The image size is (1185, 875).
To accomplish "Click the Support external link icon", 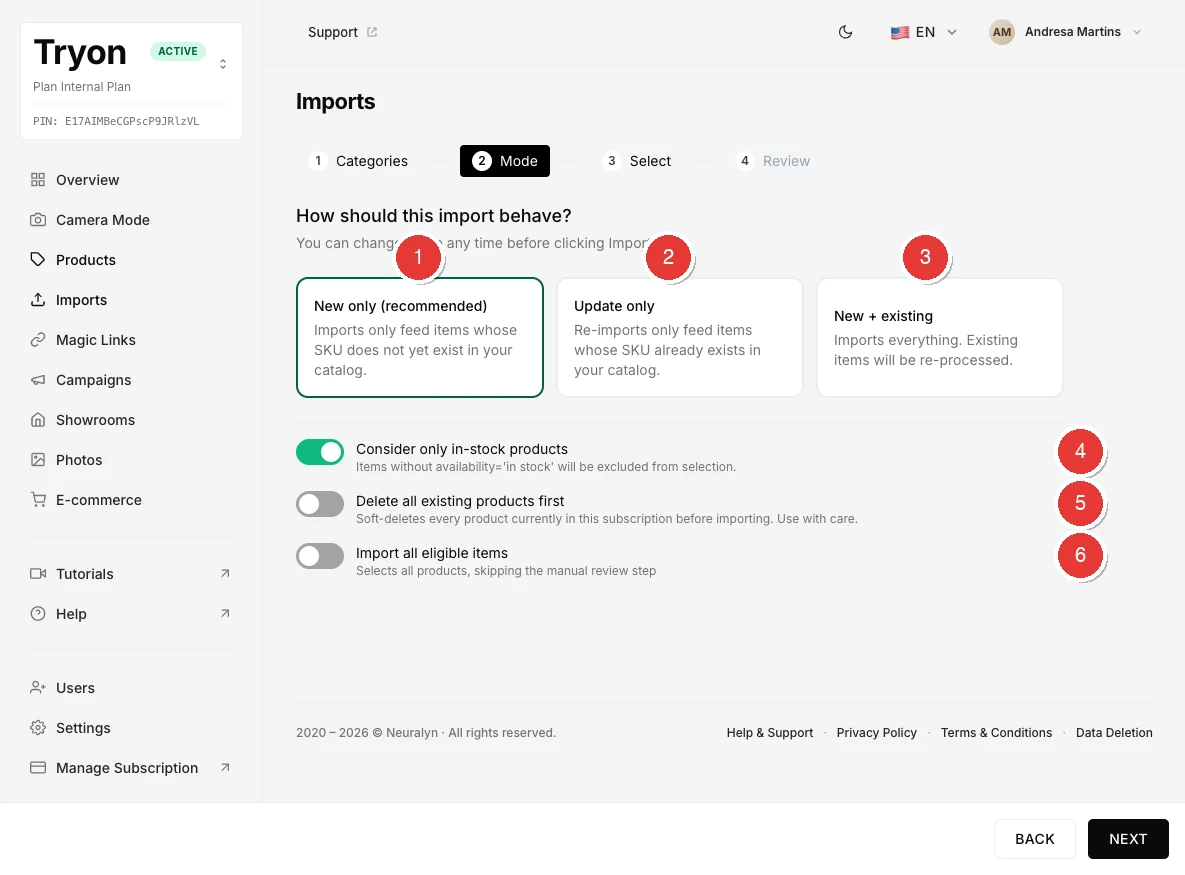I will click(x=372, y=32).
